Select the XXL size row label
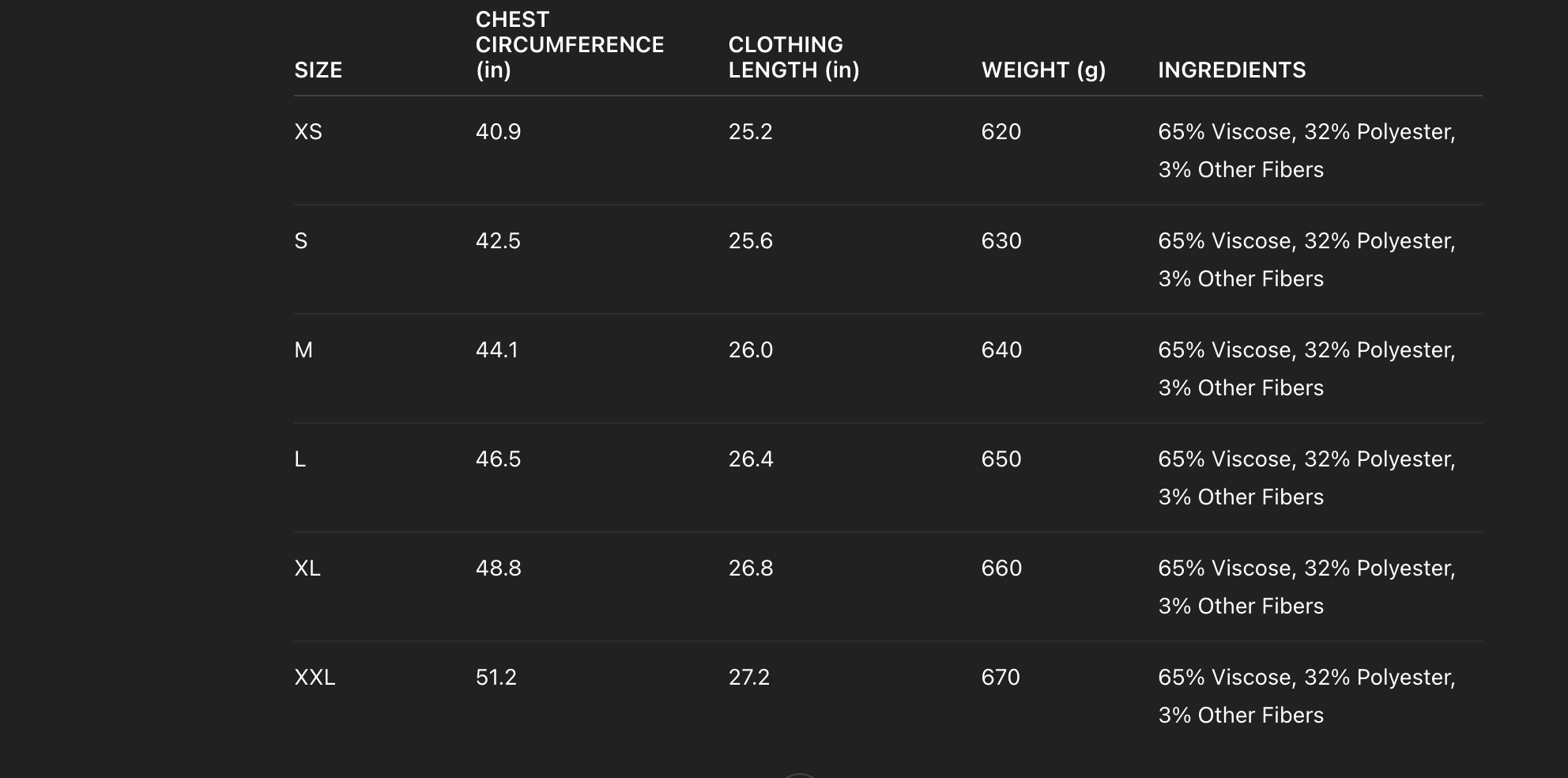Screen dimensions: 1568x778 pos(315,678)
